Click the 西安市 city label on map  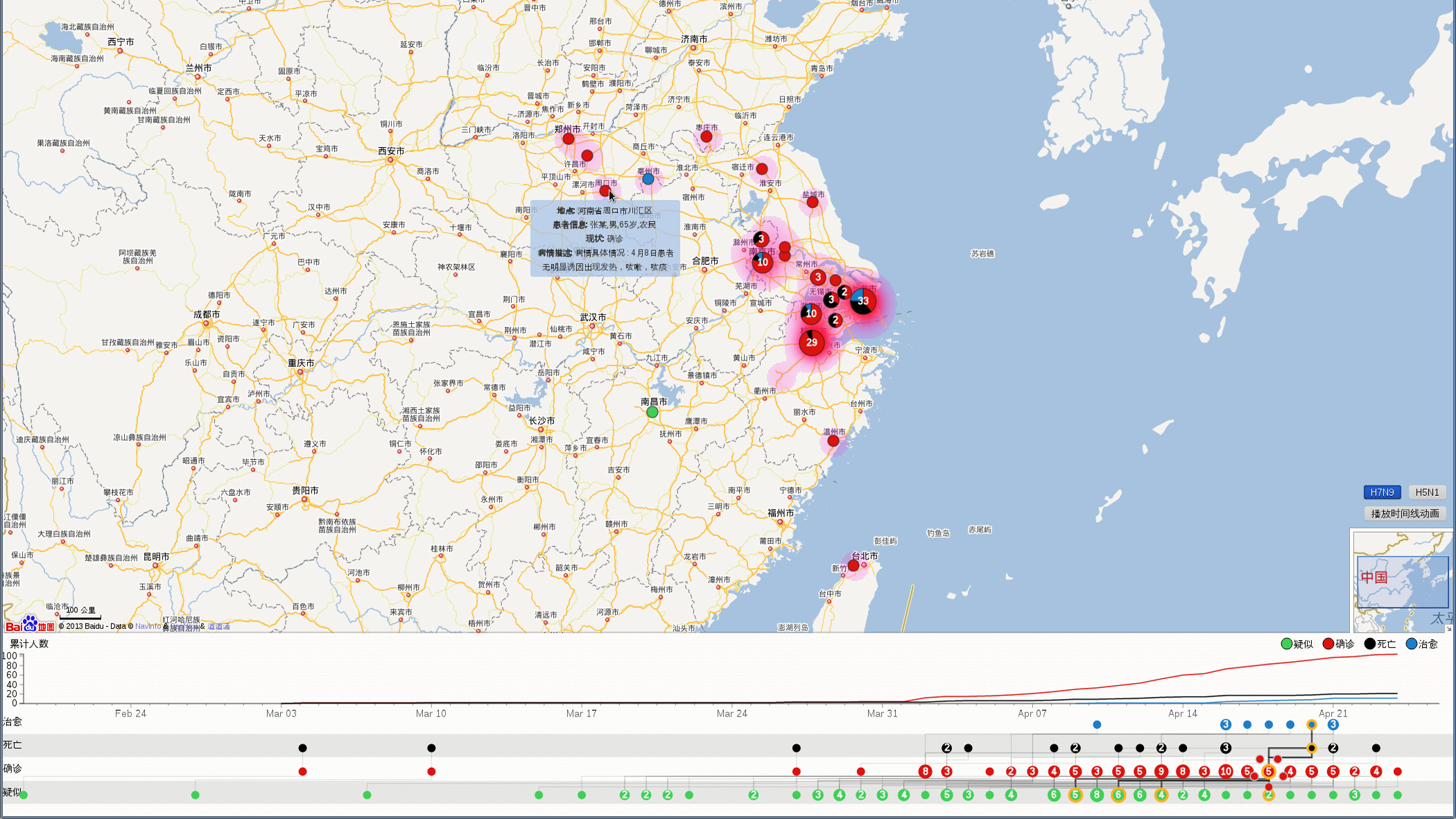pos(391,151)
